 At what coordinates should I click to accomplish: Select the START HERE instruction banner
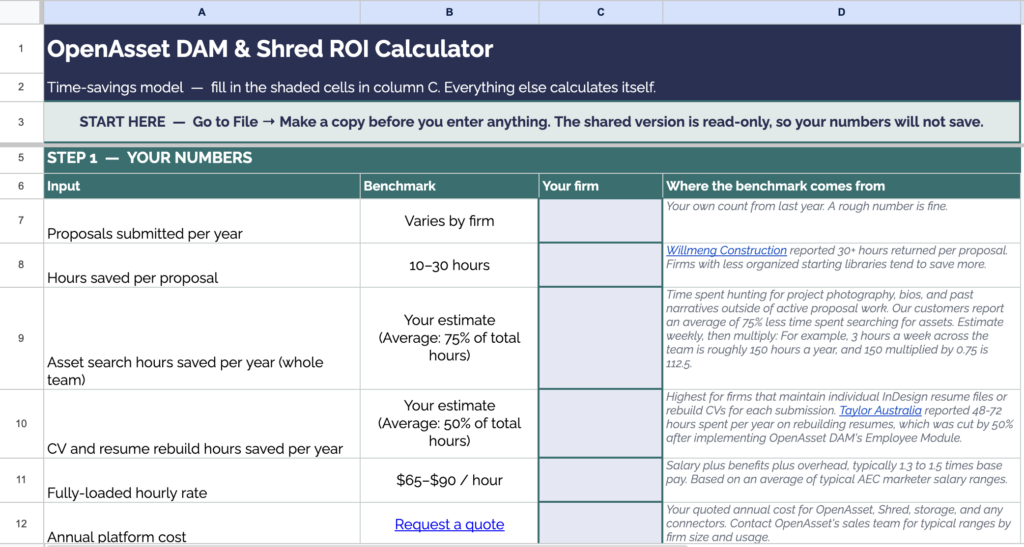[532, 122]
